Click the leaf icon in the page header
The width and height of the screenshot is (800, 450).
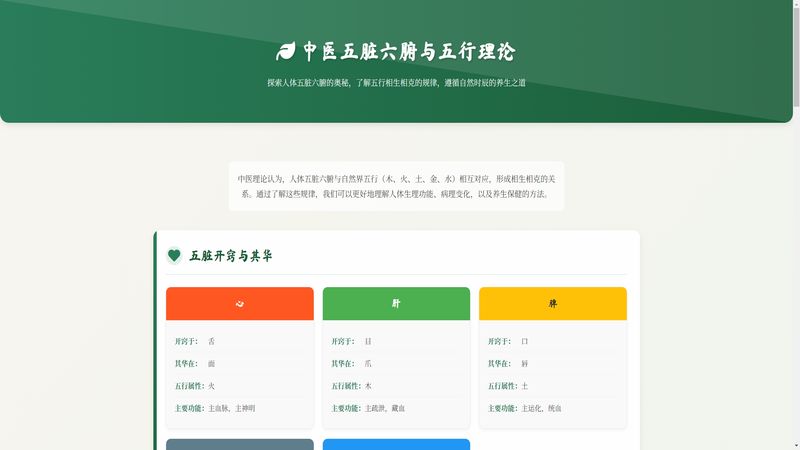[x=286, y=52]
